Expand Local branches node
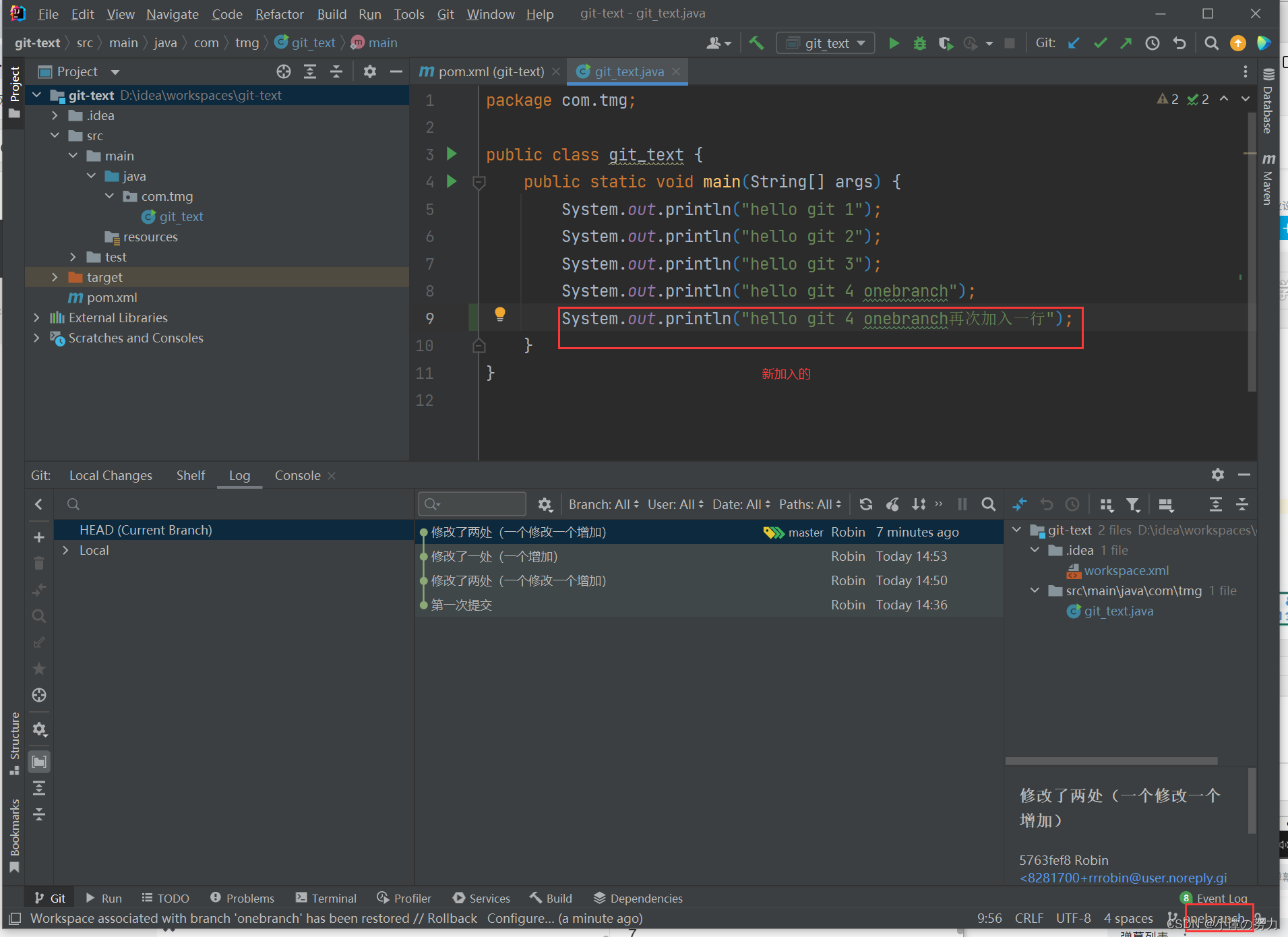This screenshot has width=1288, height=937. [65, 550]
